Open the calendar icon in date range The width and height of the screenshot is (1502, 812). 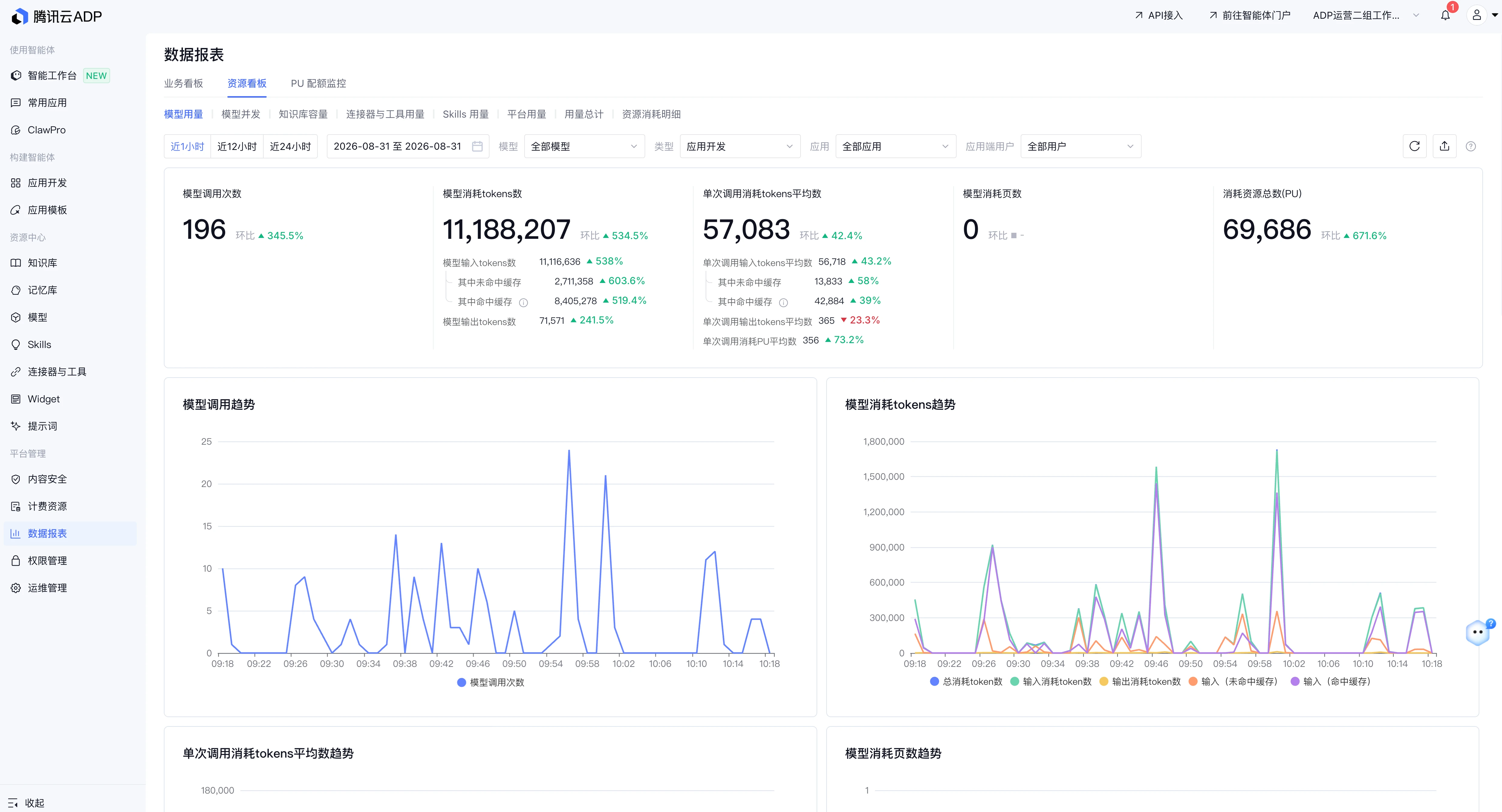[x=477, y=146]
